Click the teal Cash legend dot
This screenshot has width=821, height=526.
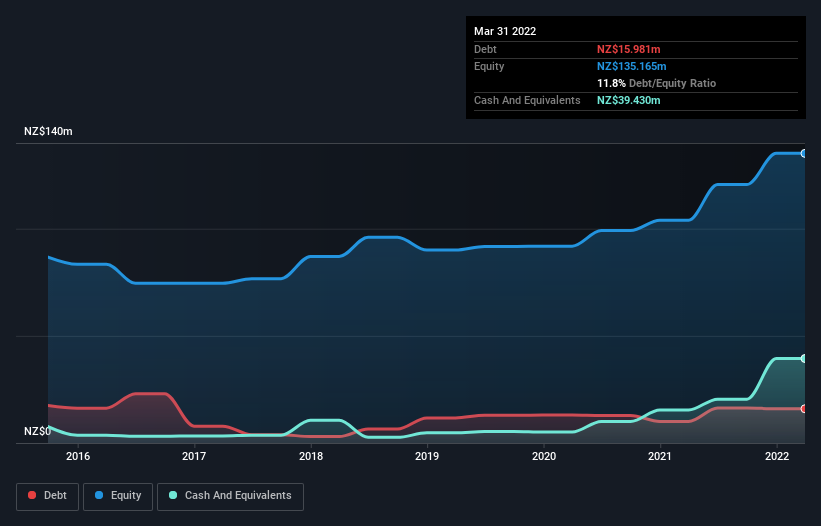pos(173,495)
